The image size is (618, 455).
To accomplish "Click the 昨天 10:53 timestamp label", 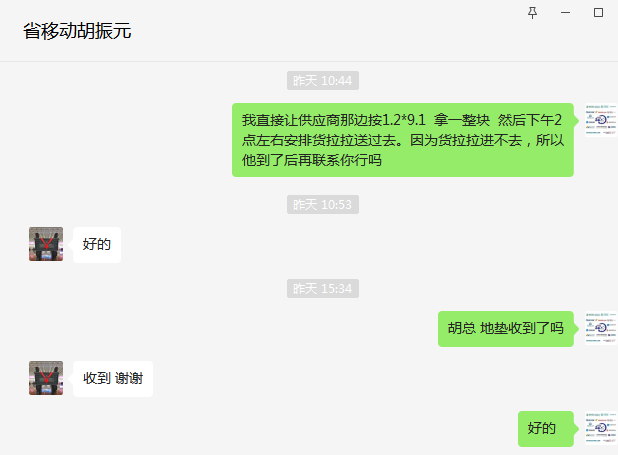I will point(323,204).
